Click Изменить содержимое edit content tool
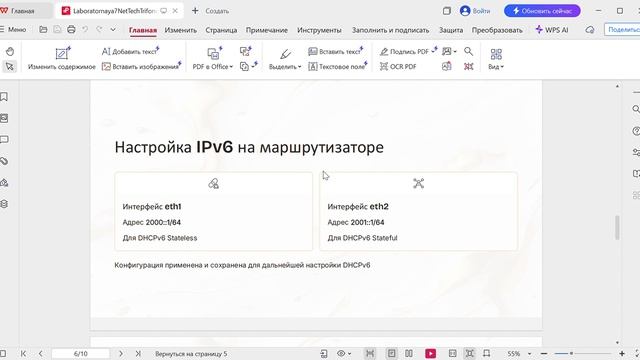 [62, 58]
